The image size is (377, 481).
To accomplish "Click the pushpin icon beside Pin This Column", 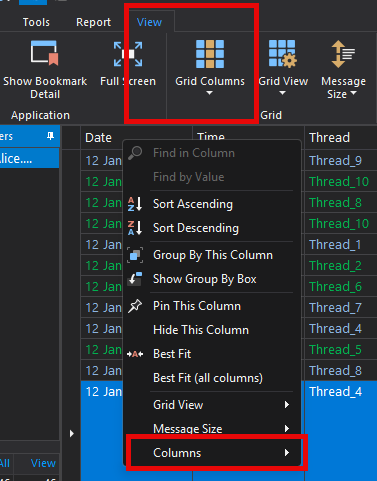I will coord(135,306).
